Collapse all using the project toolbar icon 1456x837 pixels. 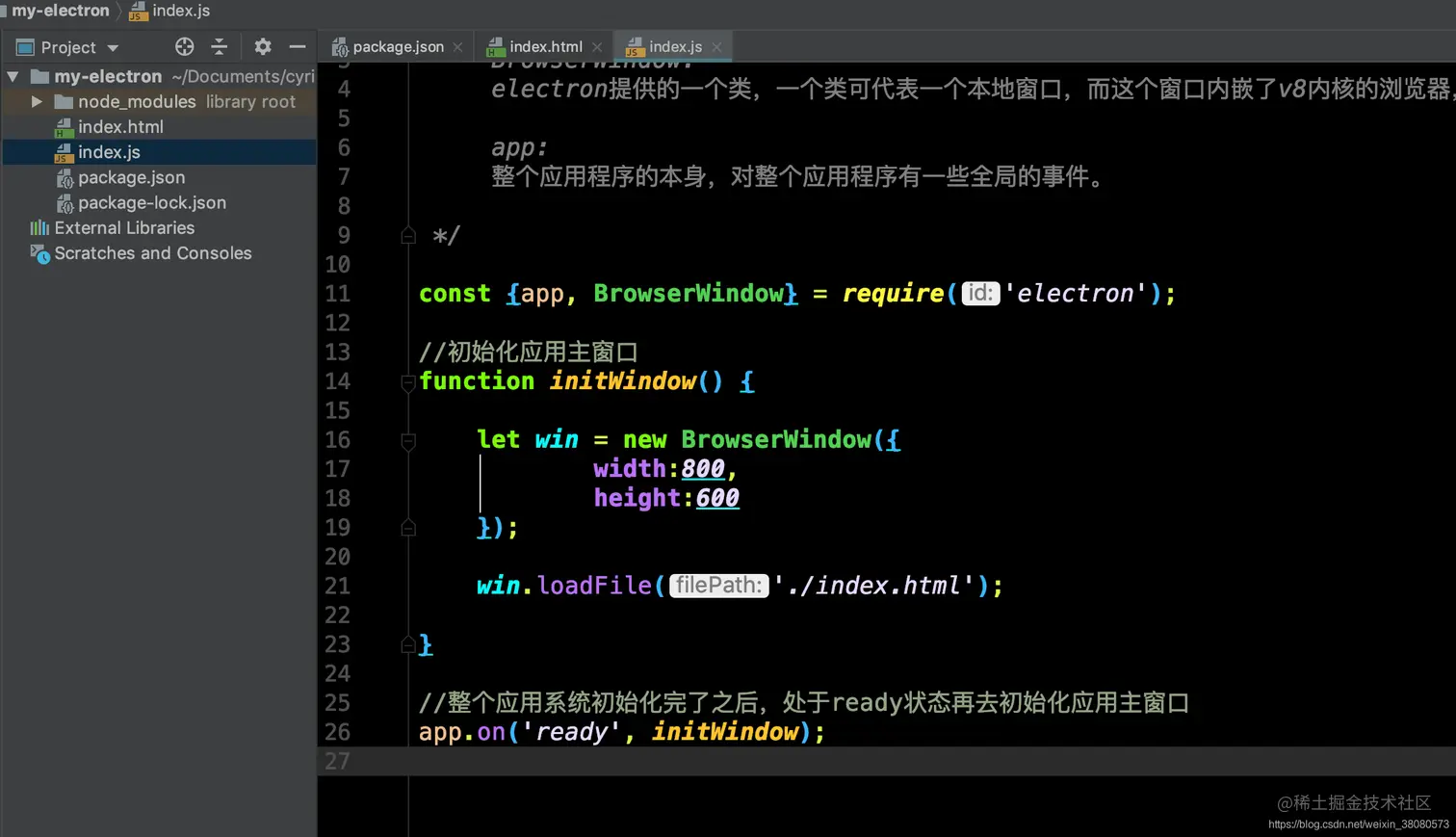[x=220, y=46]
